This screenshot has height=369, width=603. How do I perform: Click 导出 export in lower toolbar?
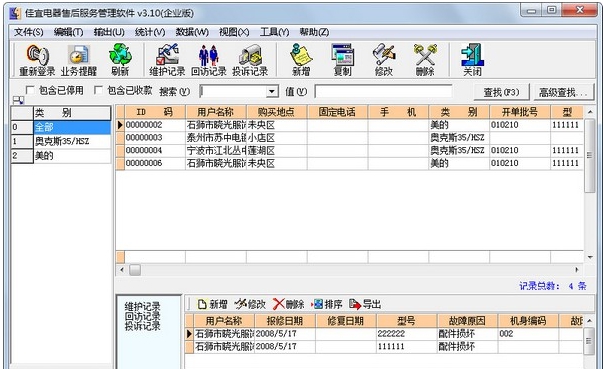click(x=365, y=304)
